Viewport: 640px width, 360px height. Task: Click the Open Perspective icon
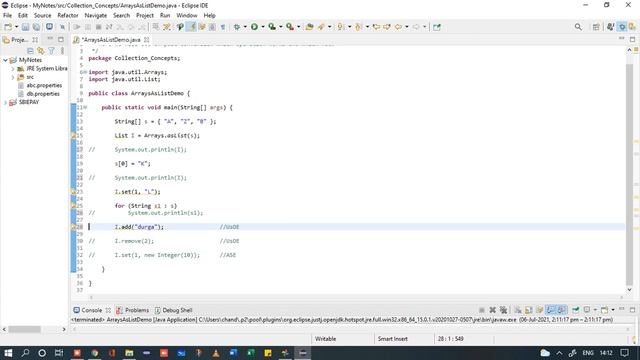pos(596,27)
